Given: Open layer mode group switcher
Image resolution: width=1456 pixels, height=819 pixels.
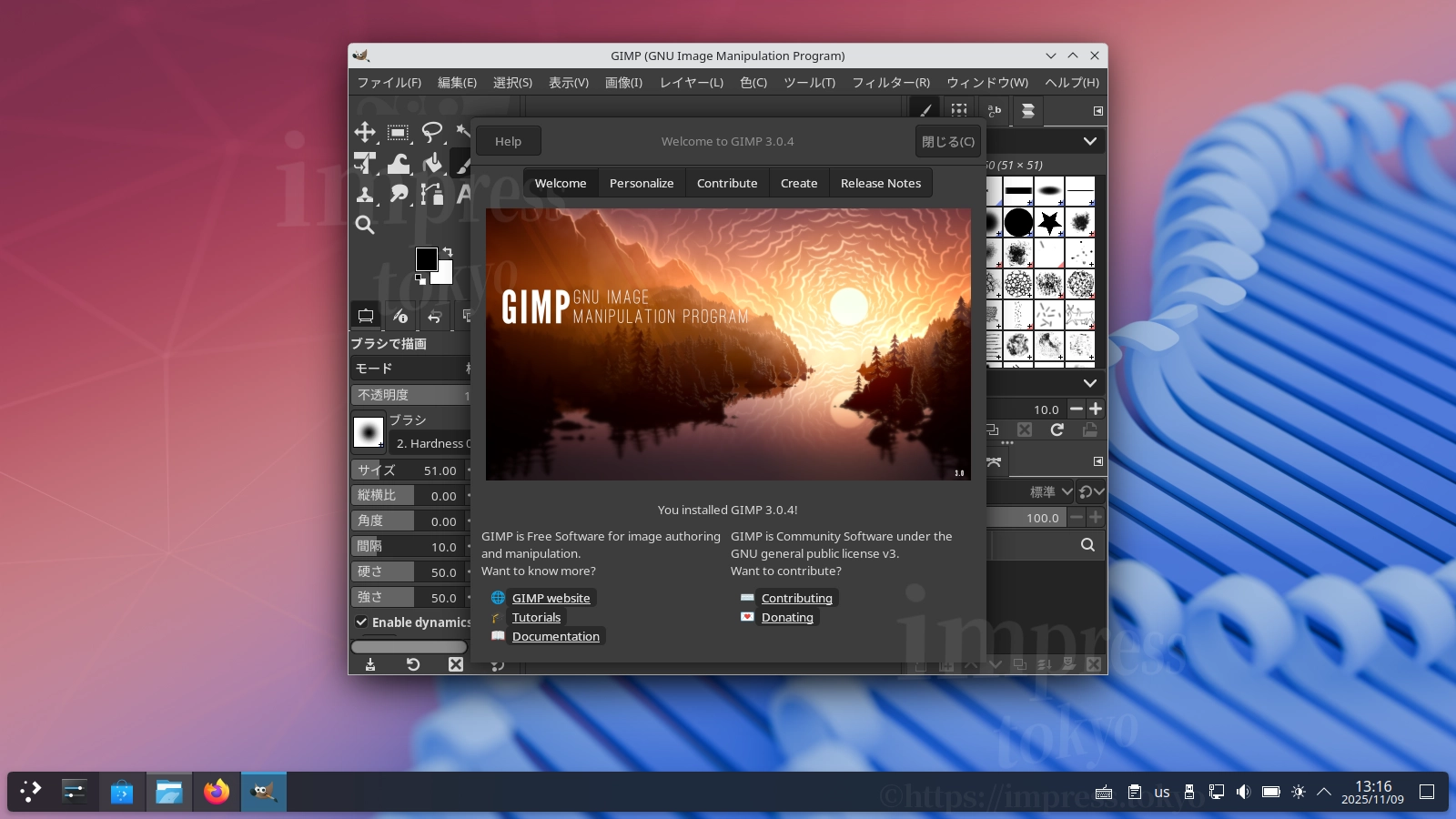Looking at the screenshot, I should (x=1090, y=492).
